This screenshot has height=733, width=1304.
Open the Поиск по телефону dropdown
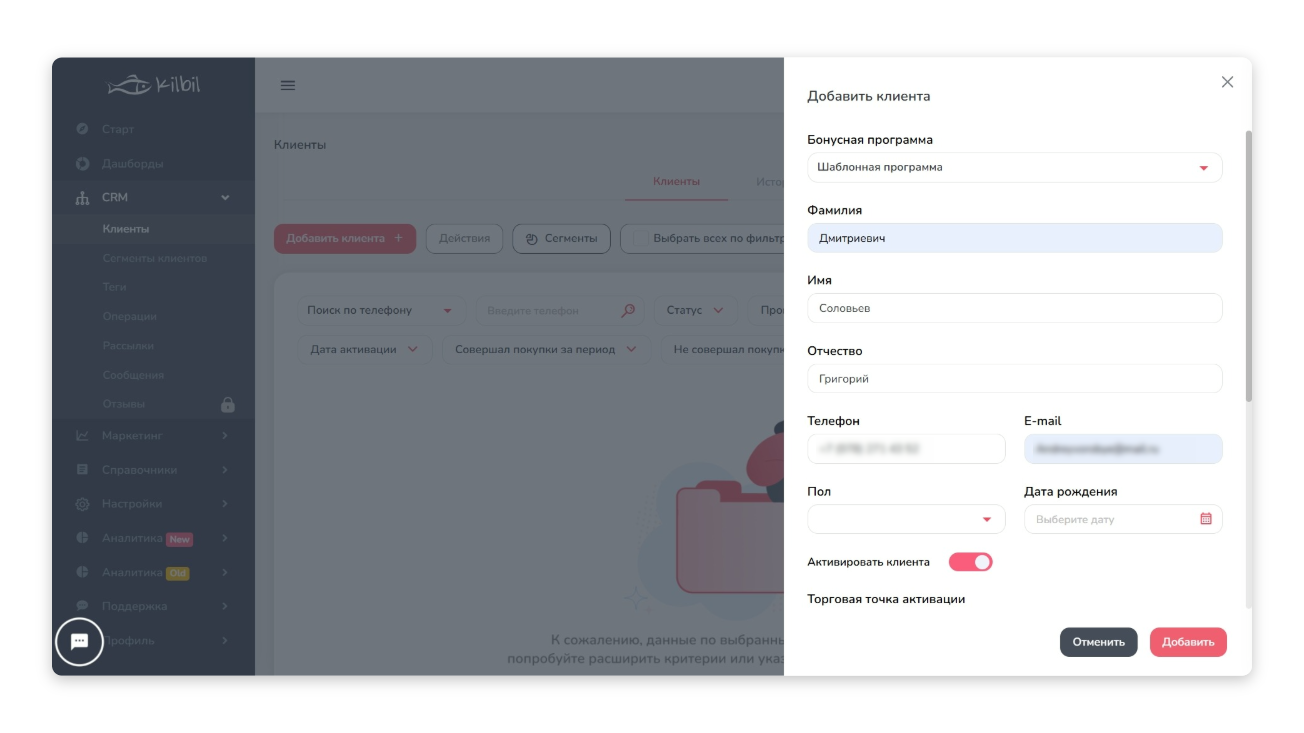coord(380,310)
